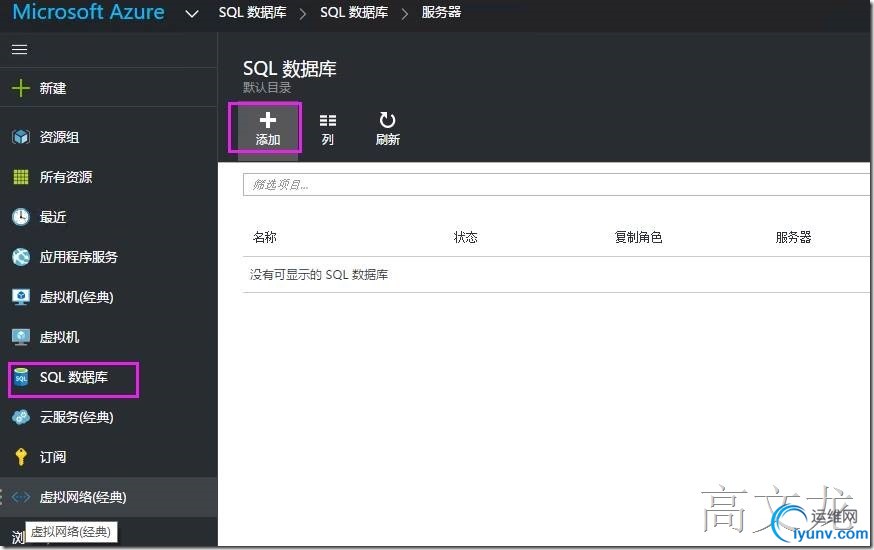
Task: Open the hamburger menu in sidebar
Action: pyautogui.click(x=20, y=50)
